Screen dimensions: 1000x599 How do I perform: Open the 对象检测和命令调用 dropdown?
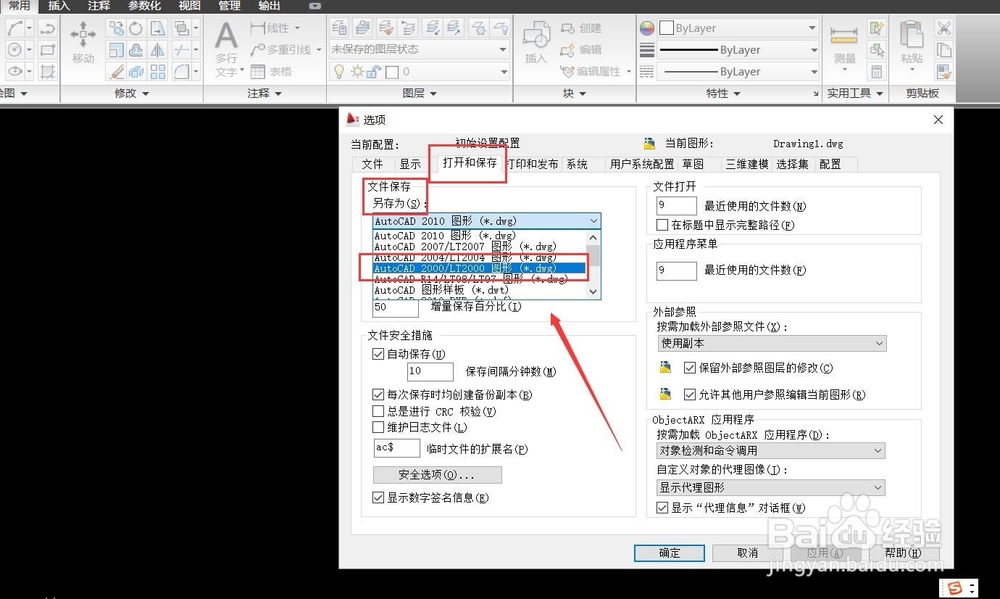click(x=771, y=450)
